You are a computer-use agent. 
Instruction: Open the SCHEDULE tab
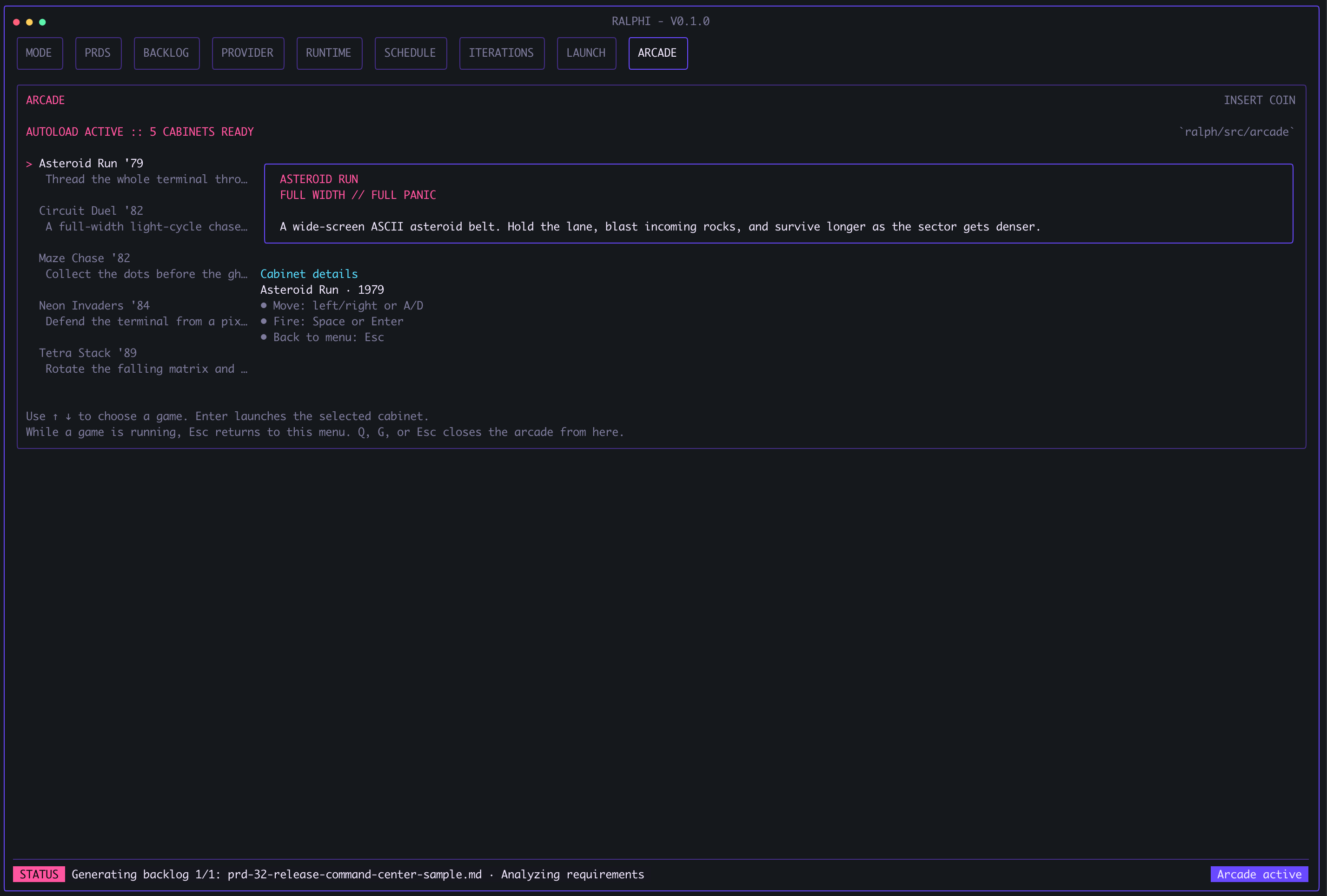click(410, 53)
